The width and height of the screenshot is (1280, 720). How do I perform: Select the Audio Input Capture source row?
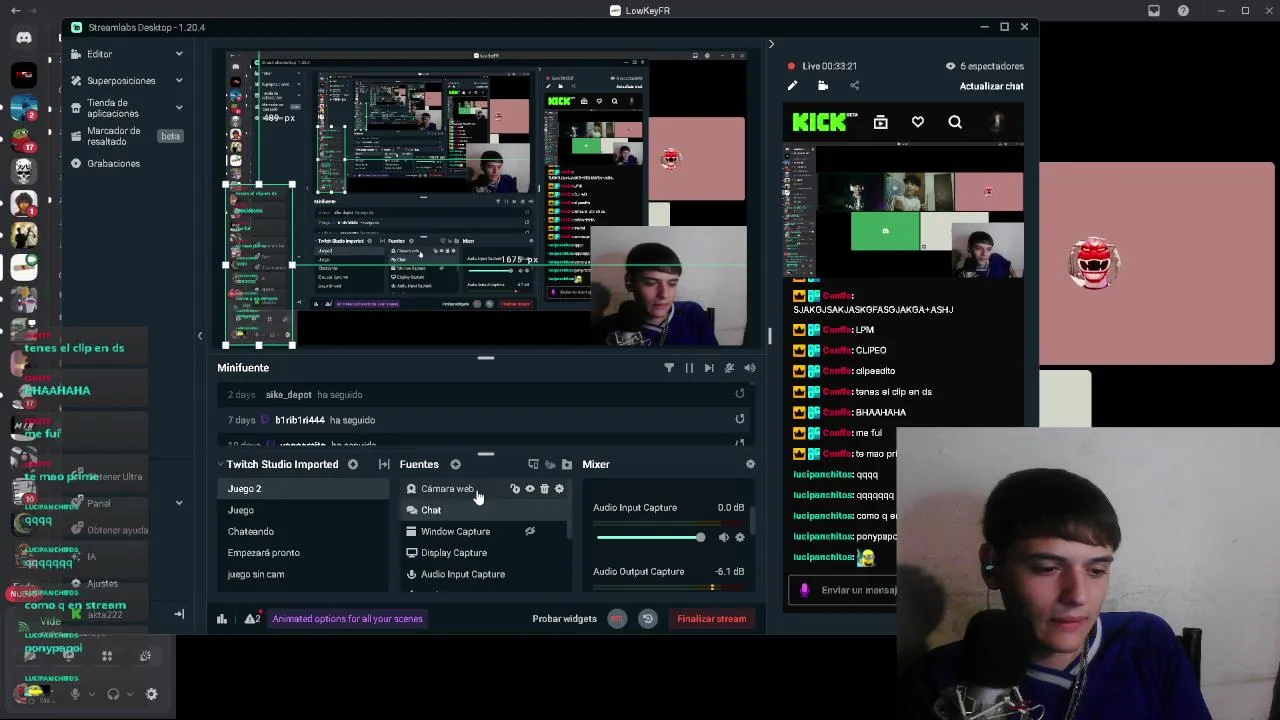[x=485, y=575]
